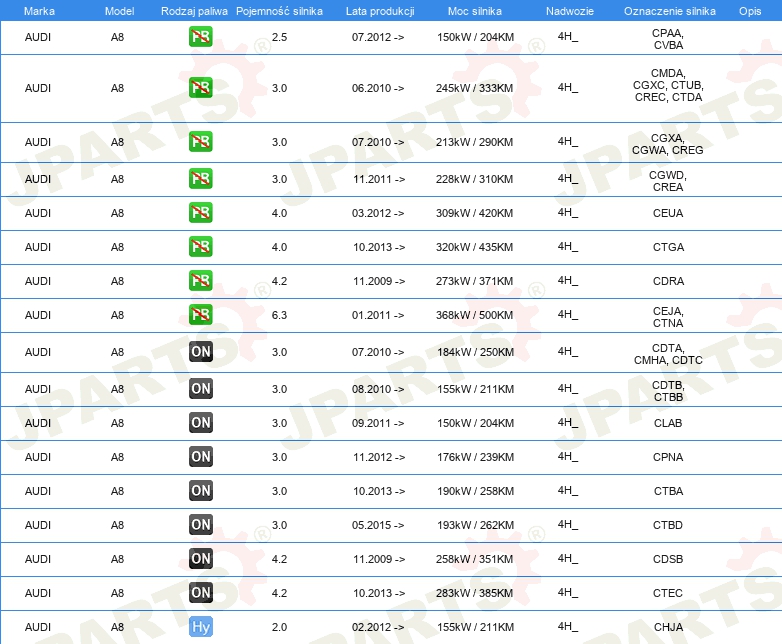The height and width of the screenshot is (644, 782).
Task: Click the ON diesel icon in the 283kW row
Action: [x=201, y=593]
